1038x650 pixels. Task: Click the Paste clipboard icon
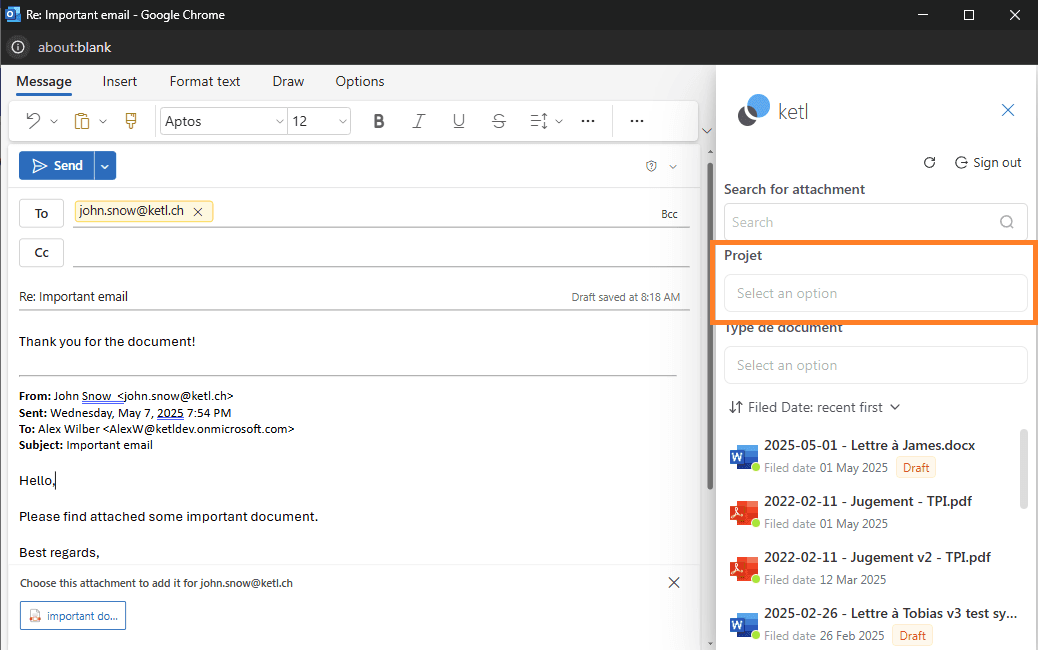83,121
